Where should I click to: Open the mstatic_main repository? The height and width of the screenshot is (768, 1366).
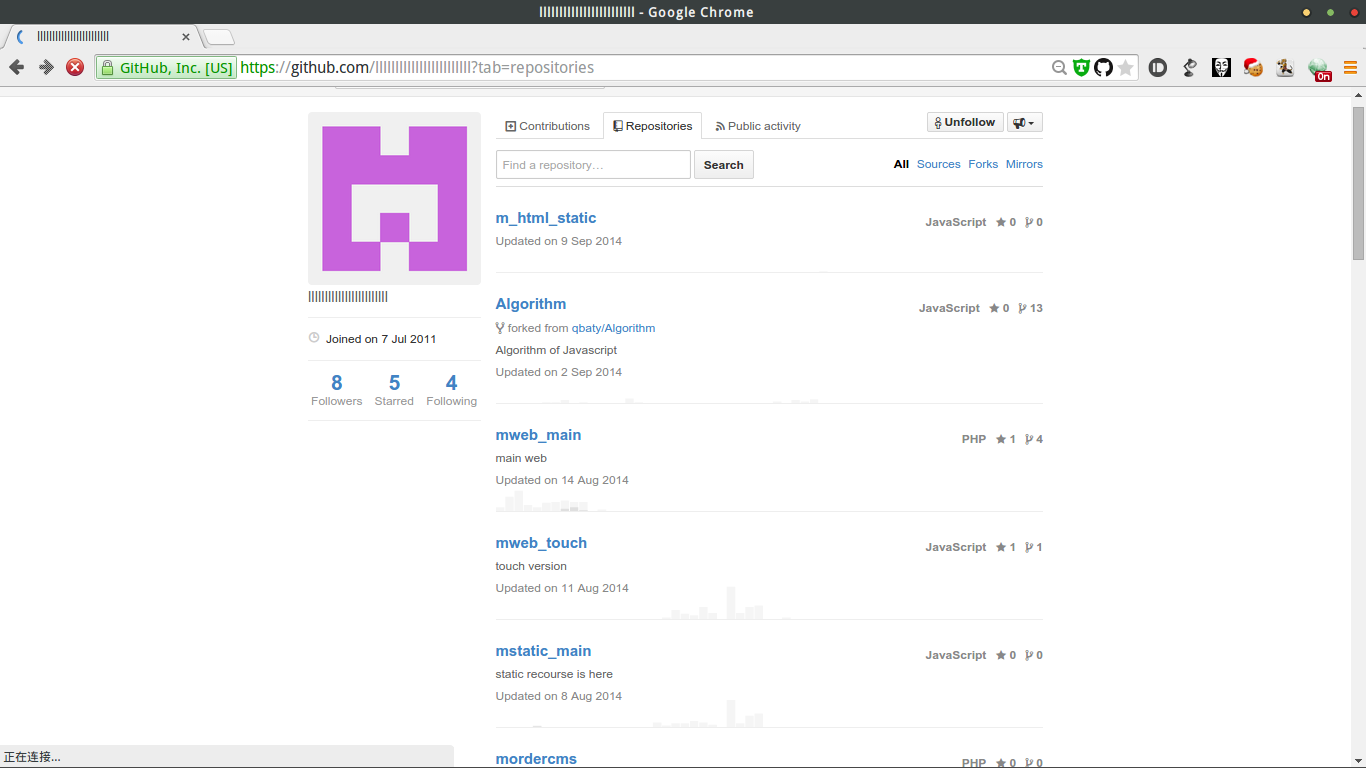[x=543, y=651]
